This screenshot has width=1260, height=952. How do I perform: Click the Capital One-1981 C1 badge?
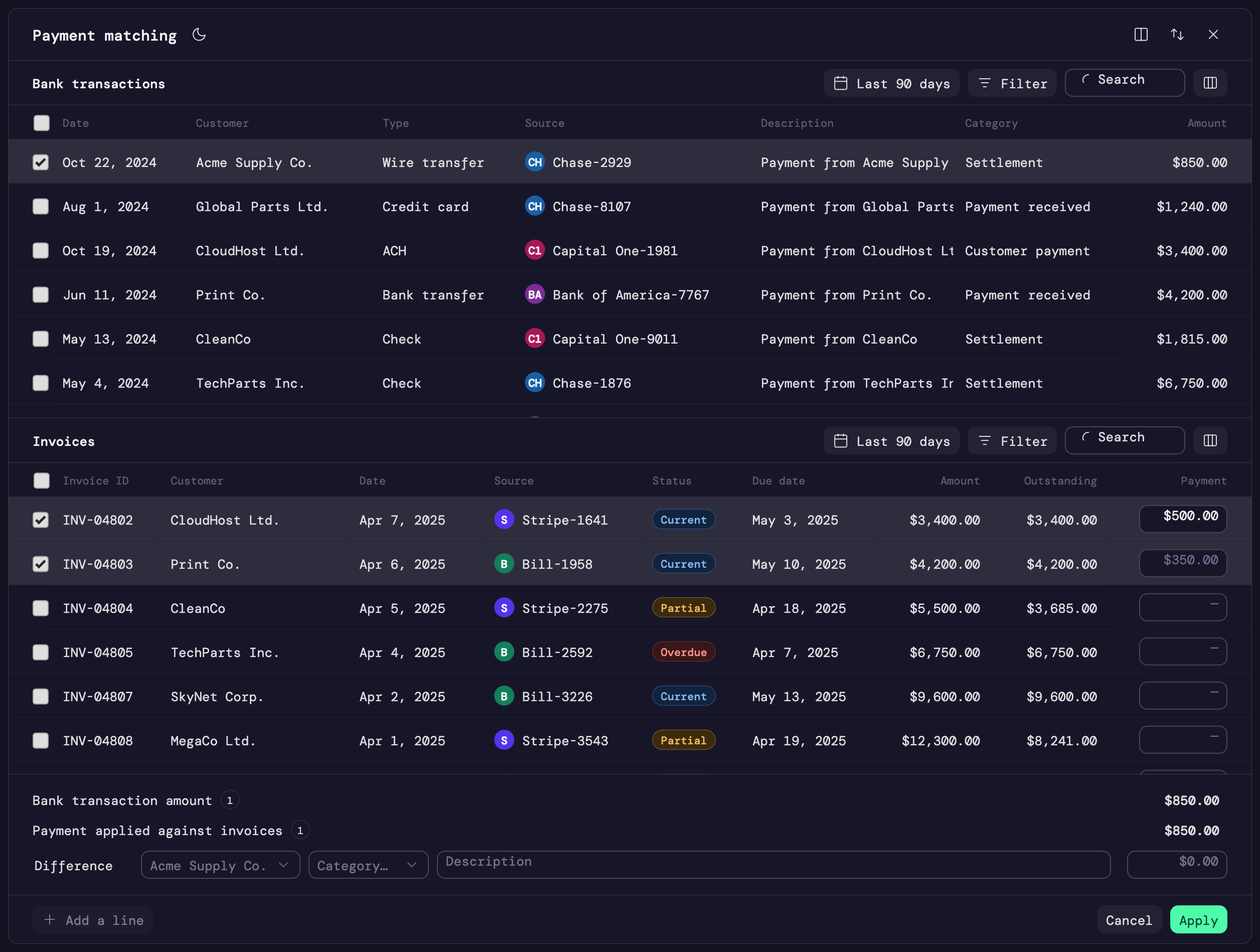point(535,250)
